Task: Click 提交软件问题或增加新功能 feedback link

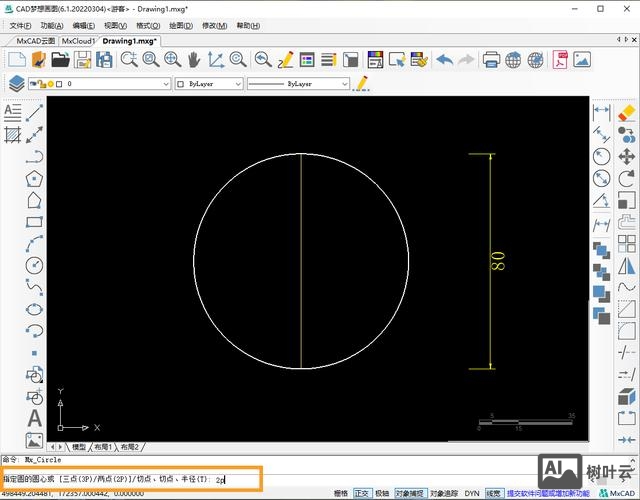Action: [x=546, y=493]
